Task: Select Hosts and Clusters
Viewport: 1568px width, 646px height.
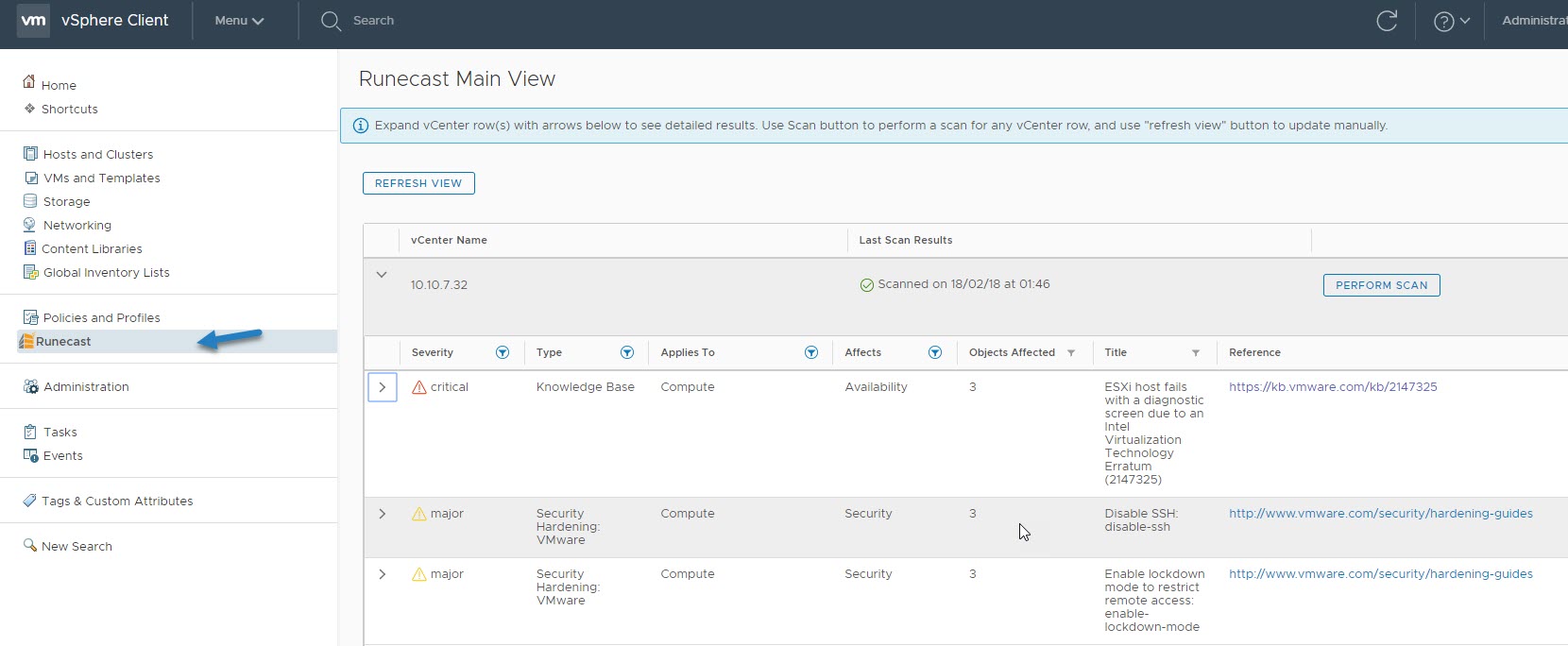Action: pyautogui.click(x=98, y=154)
